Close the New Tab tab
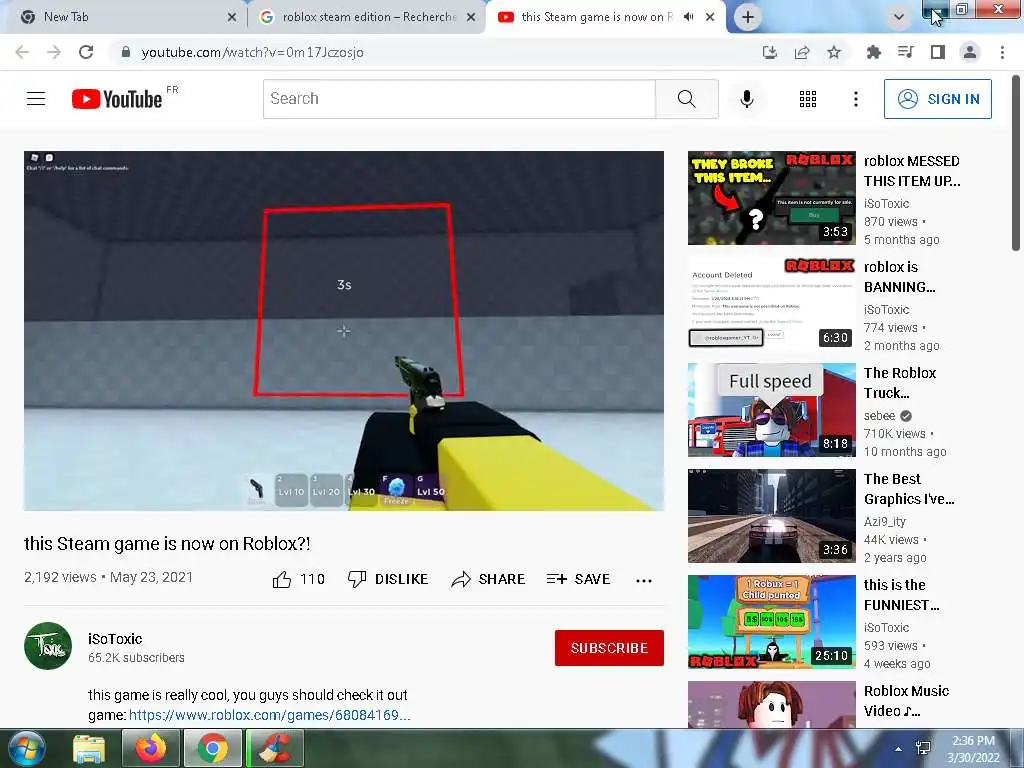The height and width of the screenshot is (768, 1024). [232, 17]
